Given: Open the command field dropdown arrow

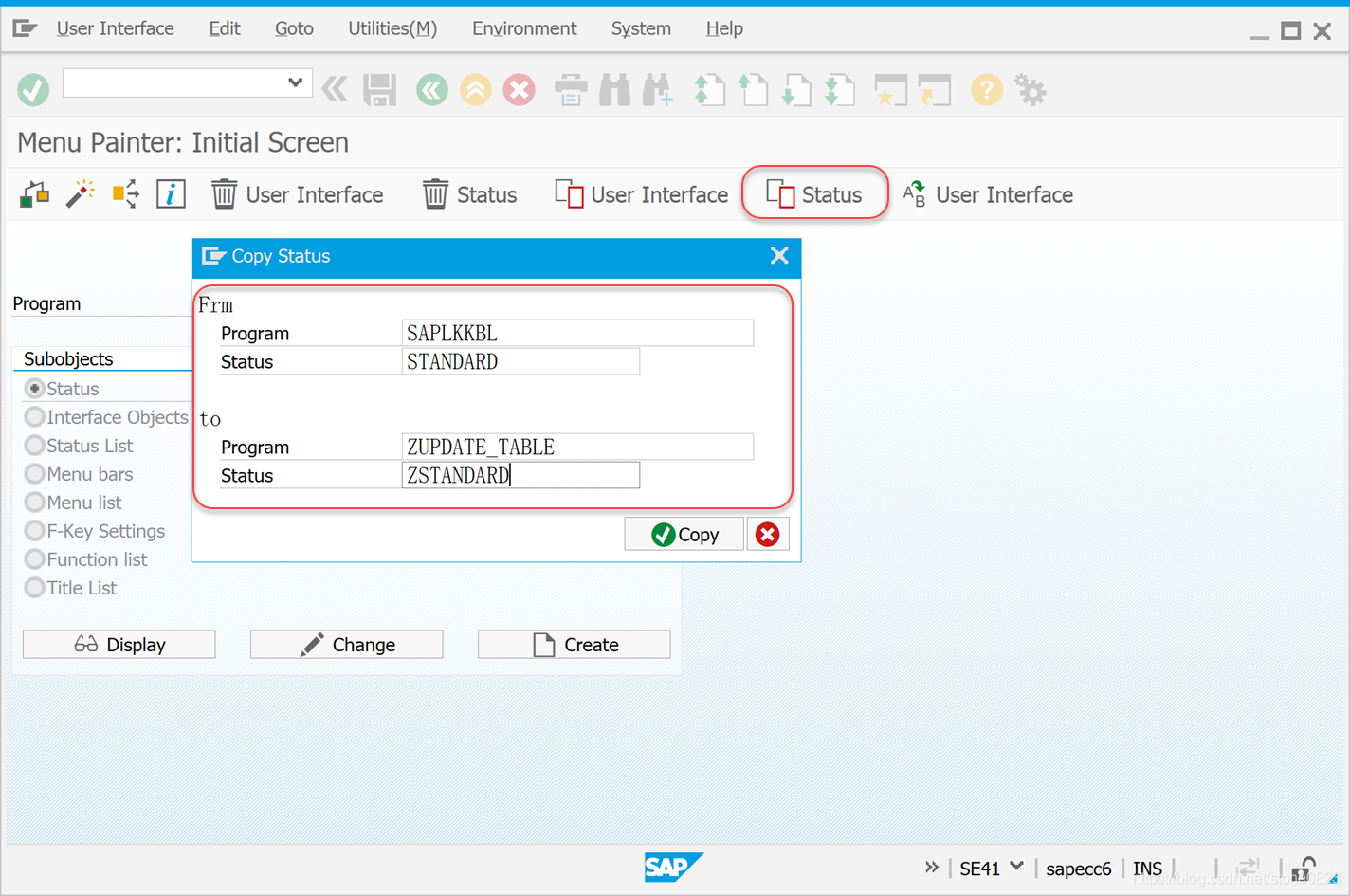Looking at the screenshot, I should [x=295, y=82].
